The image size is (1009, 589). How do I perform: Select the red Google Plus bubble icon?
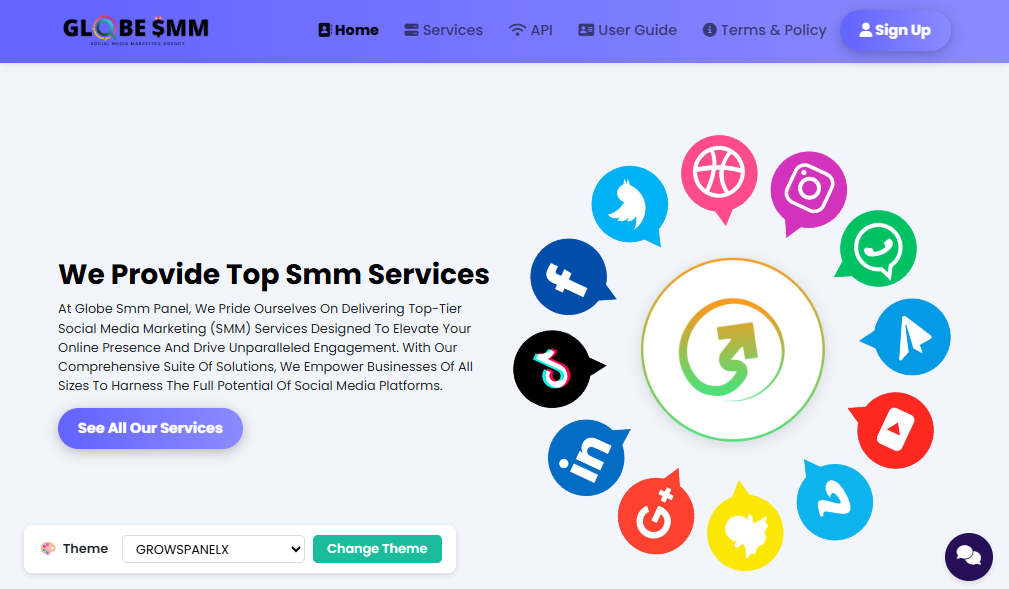656,516
